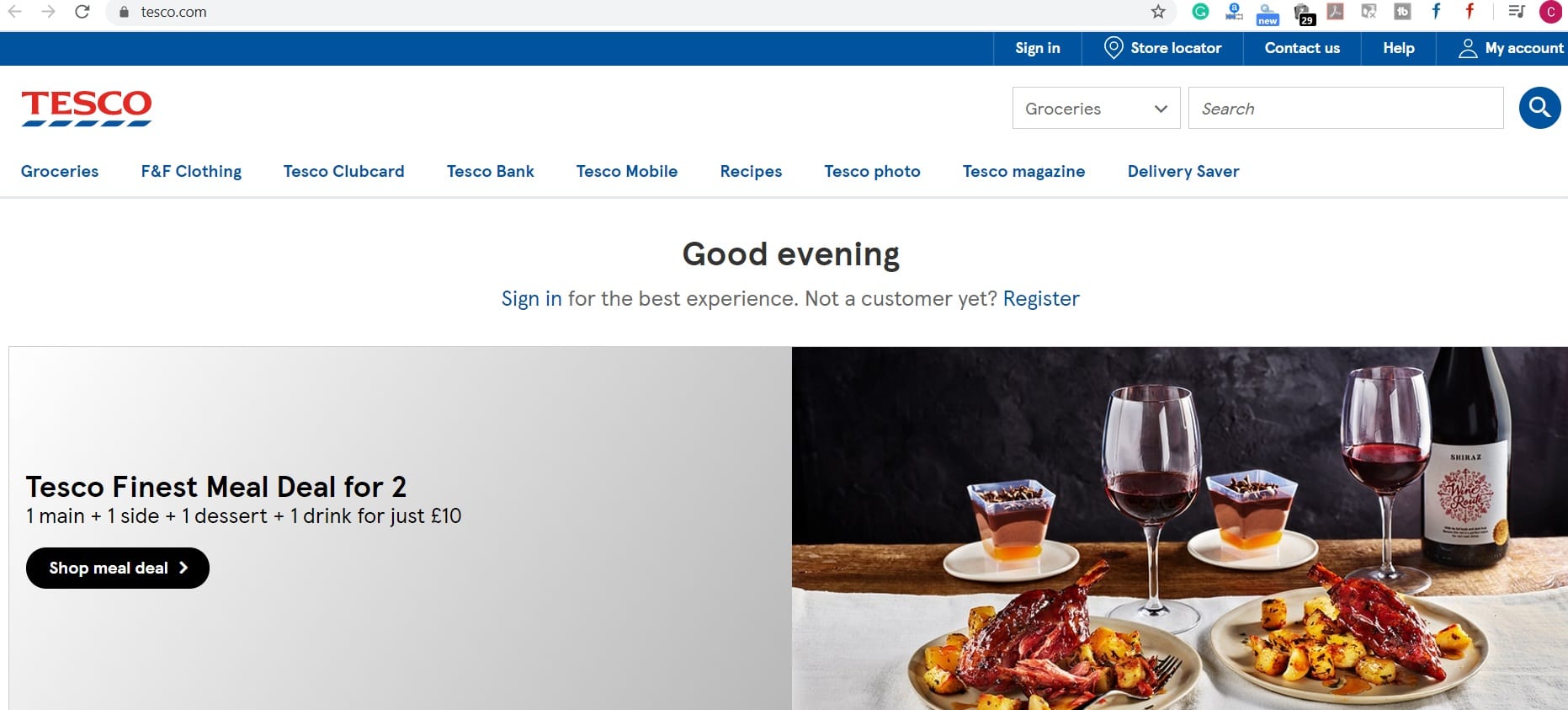Open My account in the top bar
The image size is (1568, 710).
click(x=1511, y=48)
